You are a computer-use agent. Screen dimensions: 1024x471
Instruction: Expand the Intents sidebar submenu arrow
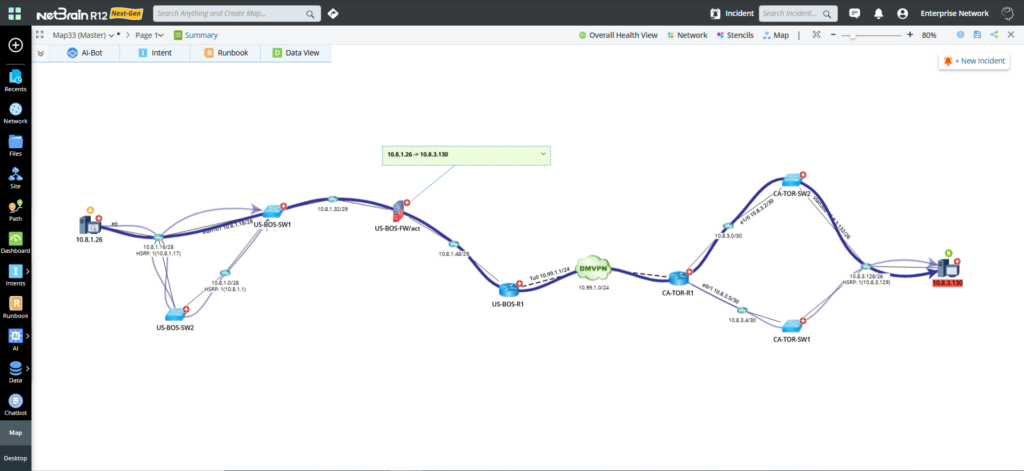click(27, 270)
